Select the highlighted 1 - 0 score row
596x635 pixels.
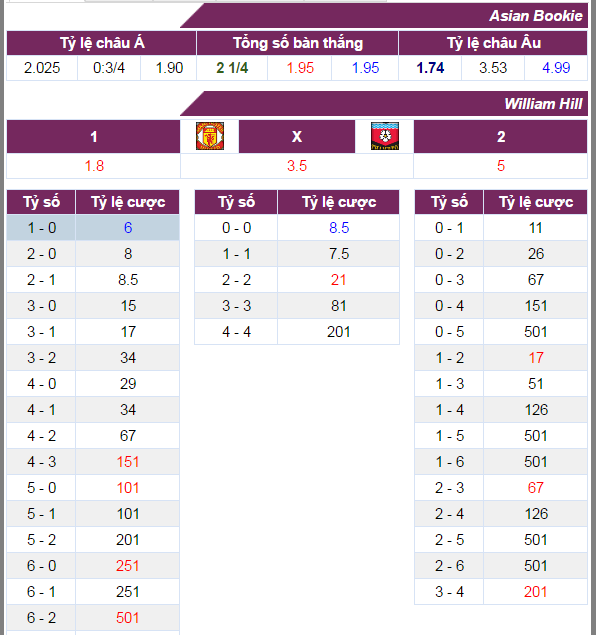click(x=93, y=228)
